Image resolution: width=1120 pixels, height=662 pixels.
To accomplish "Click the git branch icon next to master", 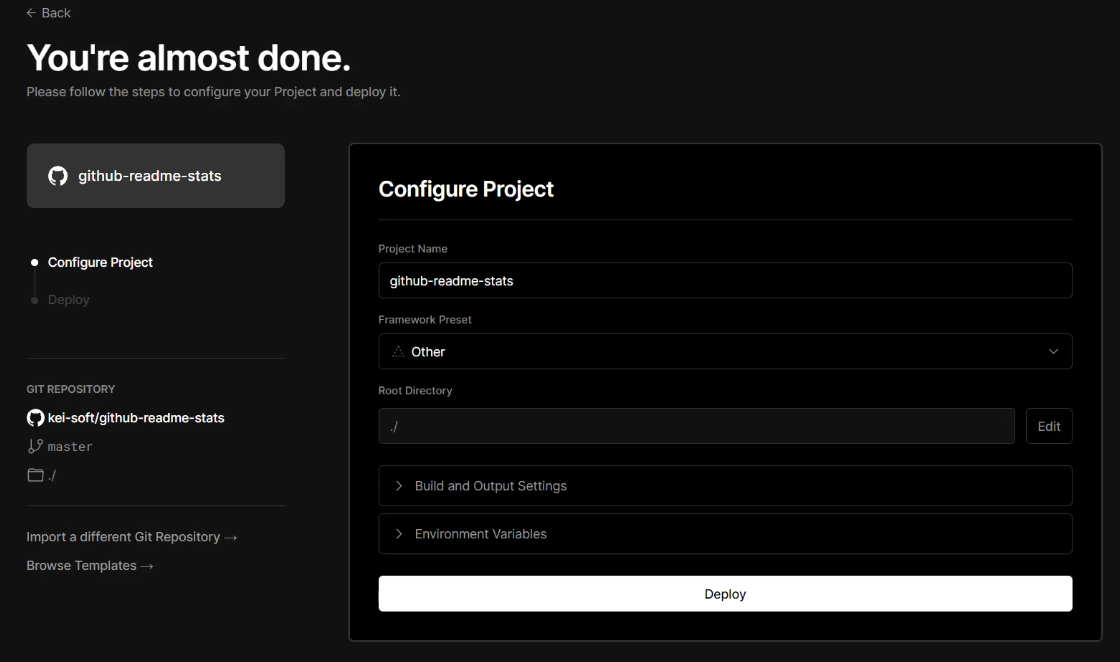I will (35, 446).
